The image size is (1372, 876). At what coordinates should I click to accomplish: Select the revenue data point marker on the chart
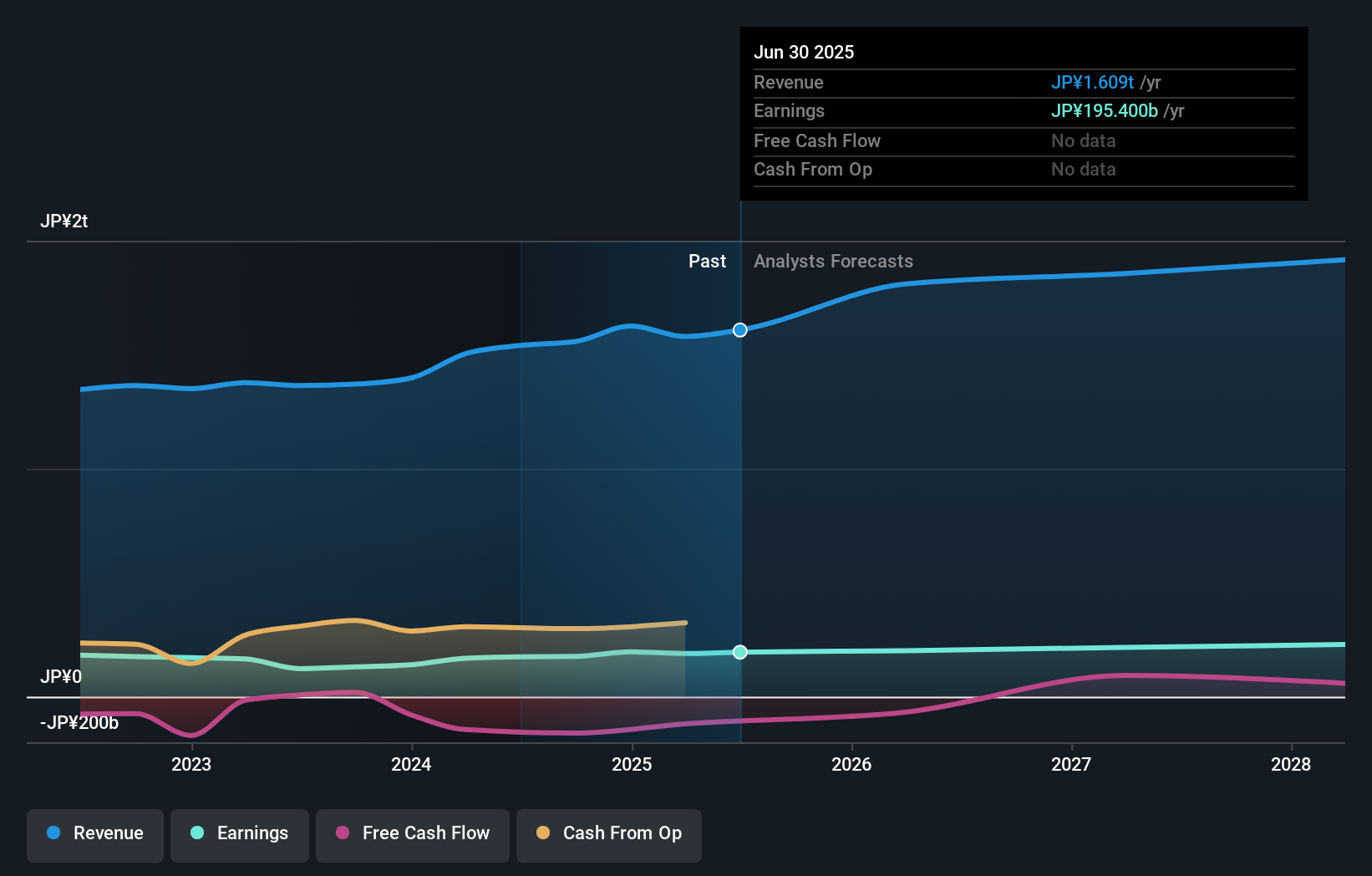pyautogui.click(x=739, y=330)
